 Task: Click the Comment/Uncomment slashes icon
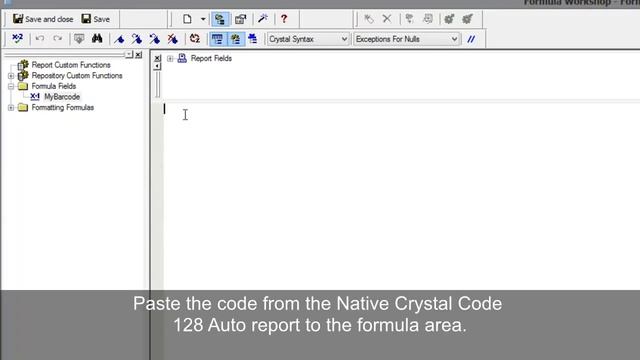coord(471,39)
